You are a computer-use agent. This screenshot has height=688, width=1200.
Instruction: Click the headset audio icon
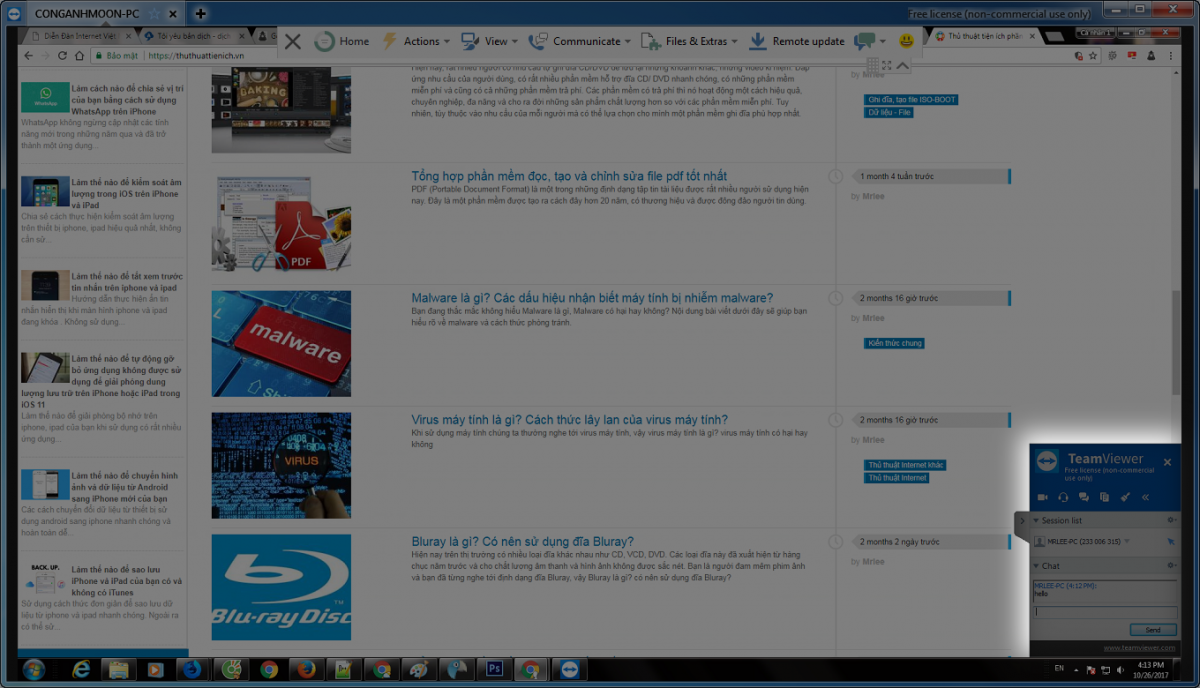1063,497
